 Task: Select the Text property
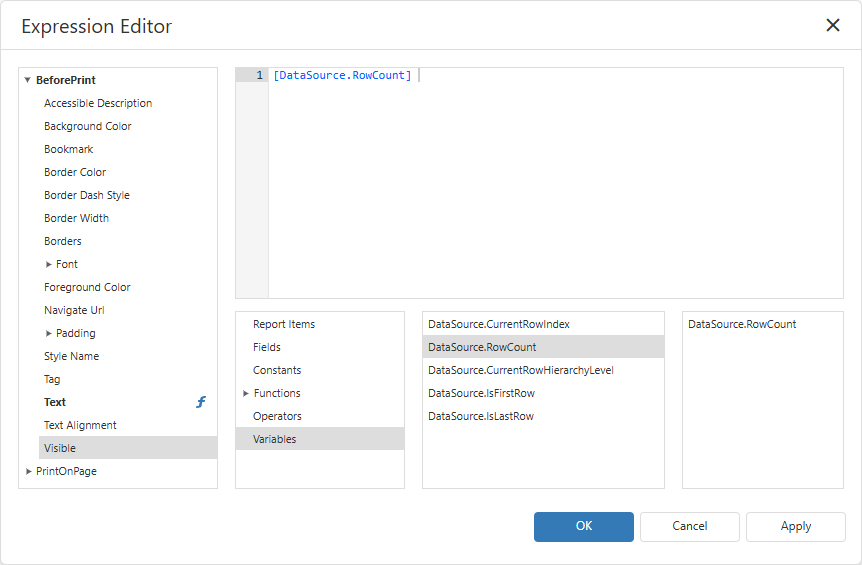[54, 402]
